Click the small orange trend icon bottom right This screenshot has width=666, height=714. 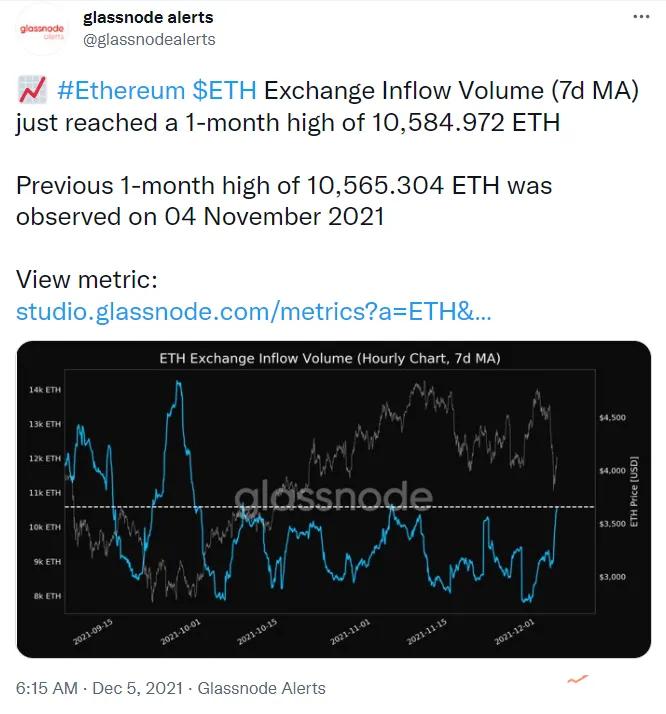(x=577, y=679)
